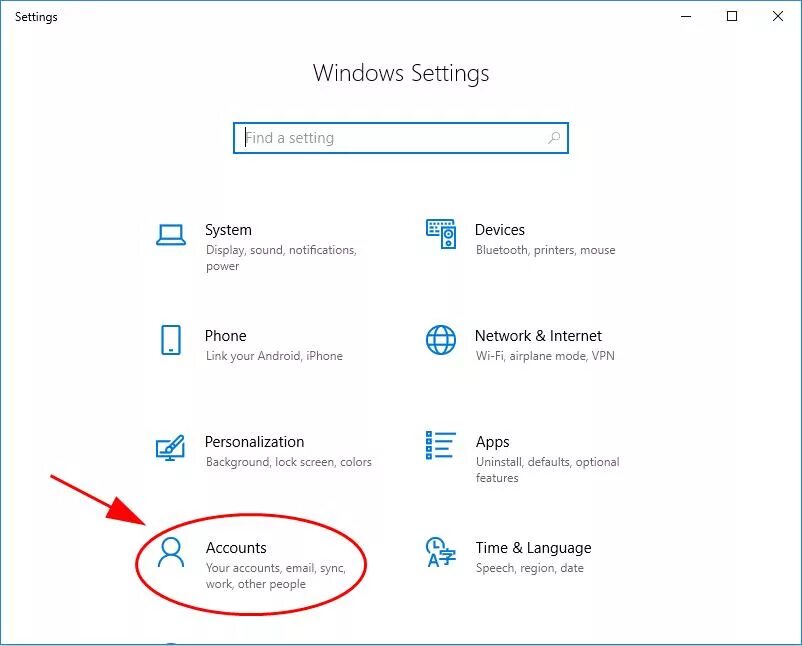Image resolution: width=802 pixels, height=646 pixels.
Task: Click the Devices keyboard and speaker icon
Action: [x=441, y=234]
